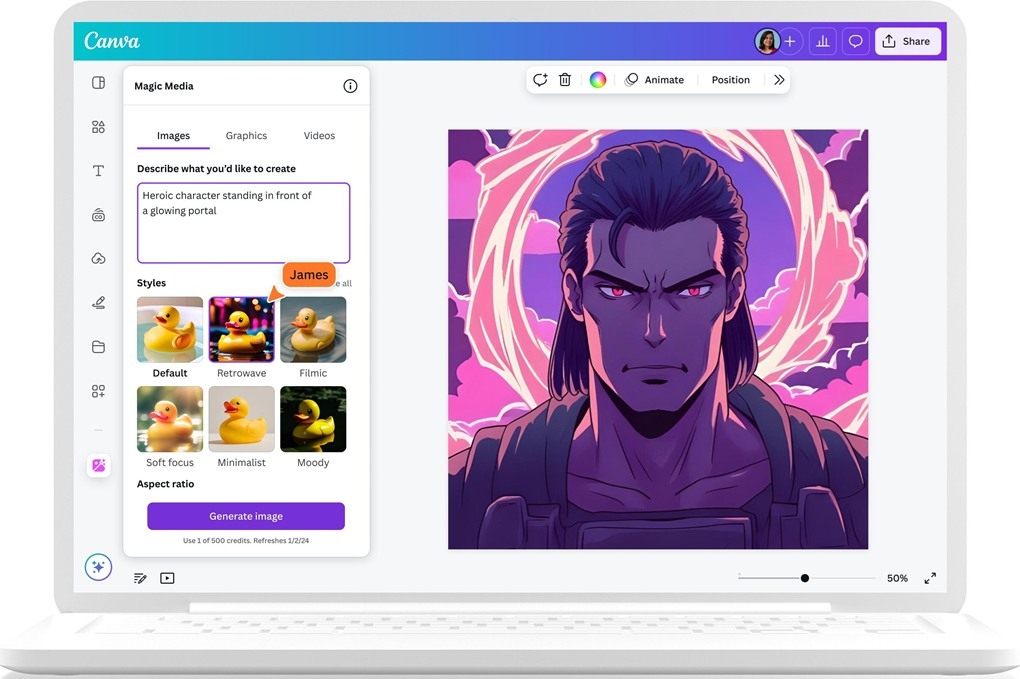Select the Draw tool sidebar icon
This screenshot has width=1020, height=679.
[98, 302]
